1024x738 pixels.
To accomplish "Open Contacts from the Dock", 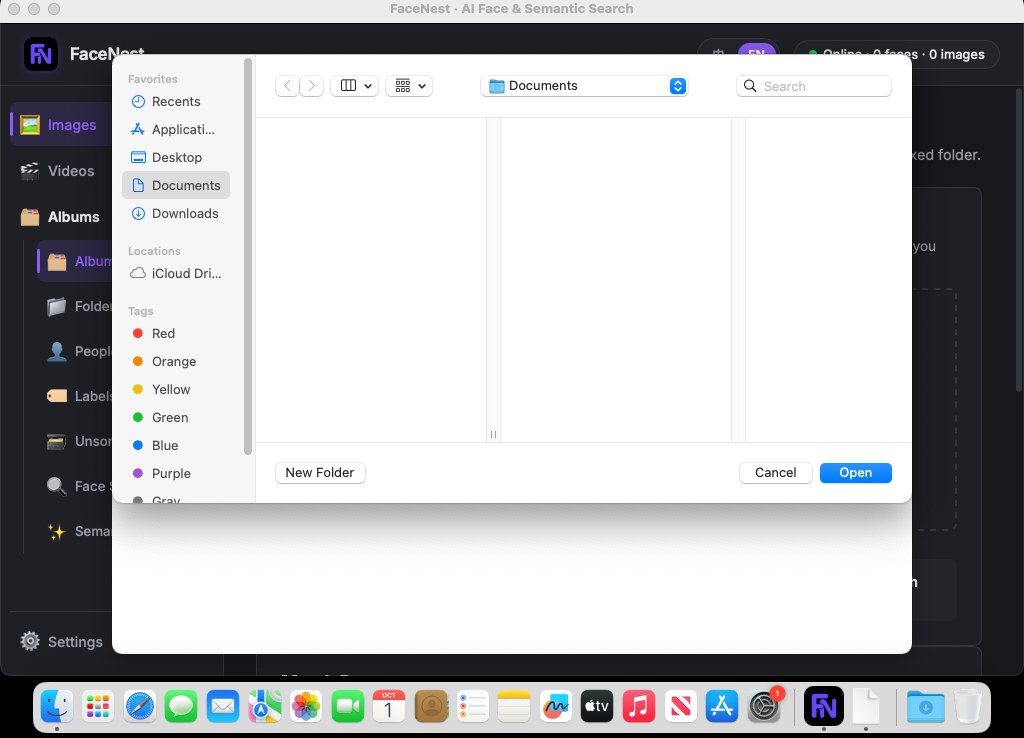I will tap(431, 706).
